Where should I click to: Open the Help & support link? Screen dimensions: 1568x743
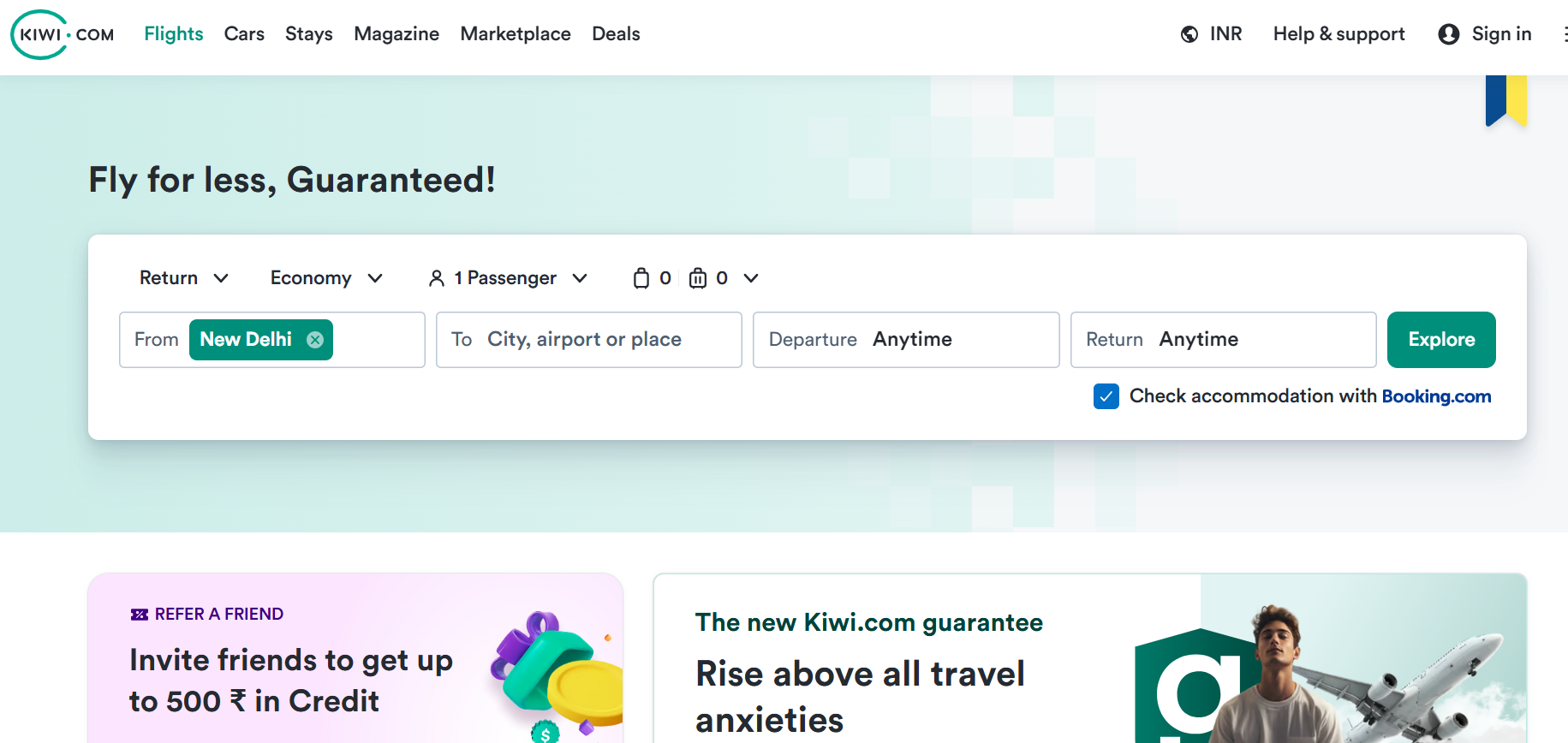(x=1338, y=34)
